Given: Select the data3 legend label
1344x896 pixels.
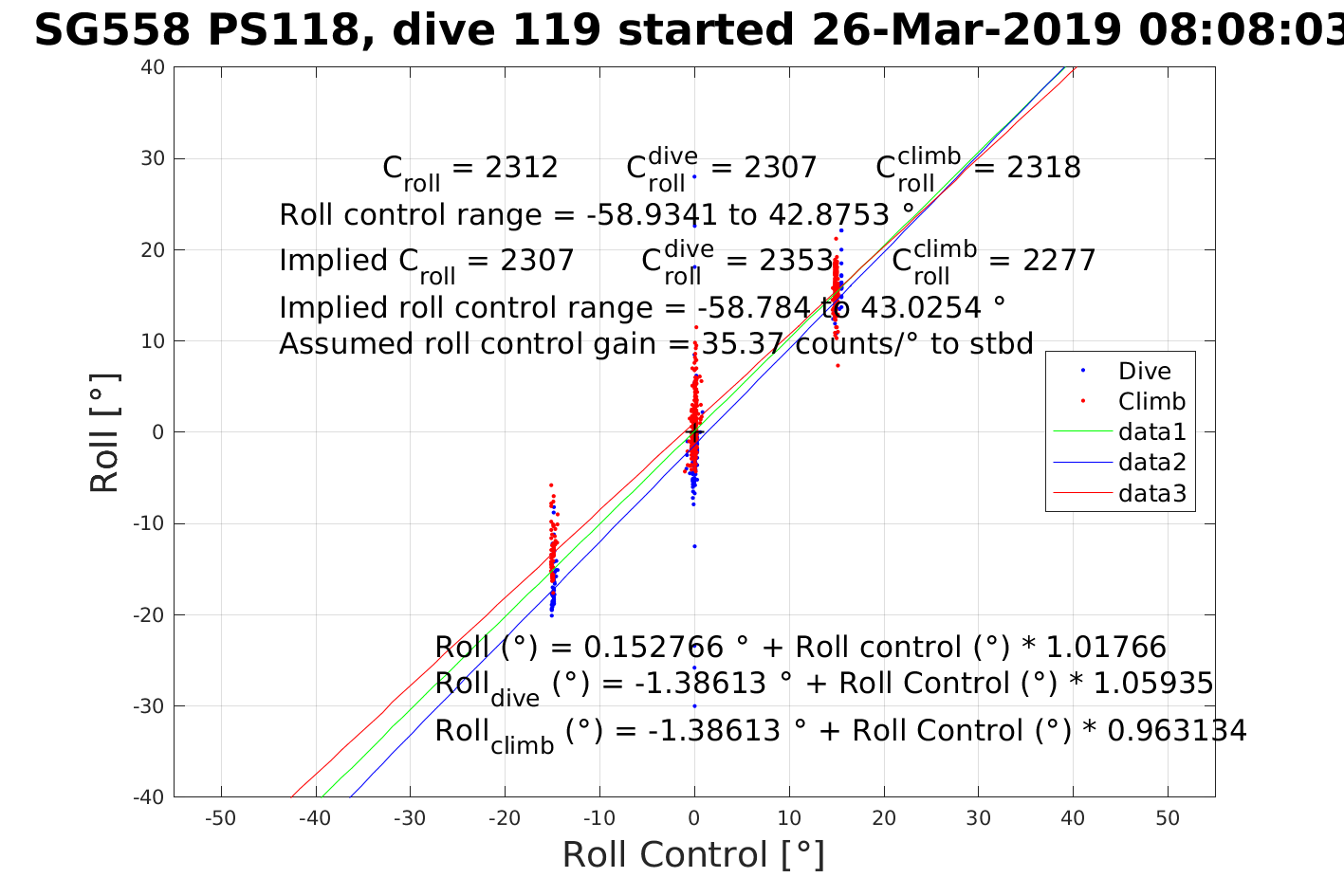Looking at the screenshot, I should coord(1151,493).
